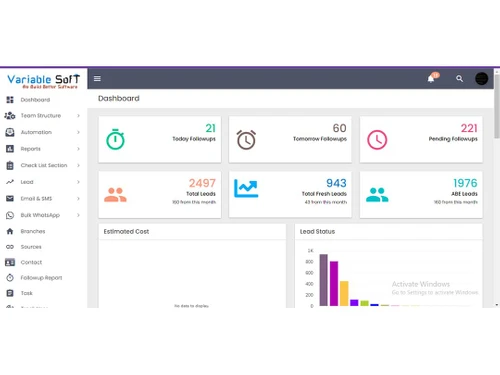
Task: Click the Email & SMS envelope icon
Action: 10,198
